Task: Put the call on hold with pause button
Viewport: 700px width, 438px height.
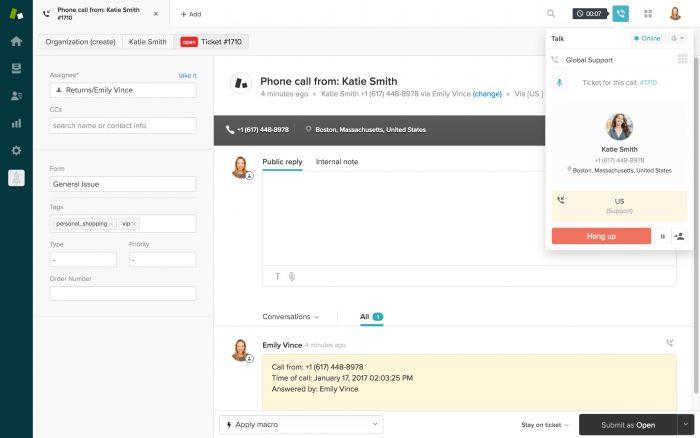Action: tap(662, 236)
